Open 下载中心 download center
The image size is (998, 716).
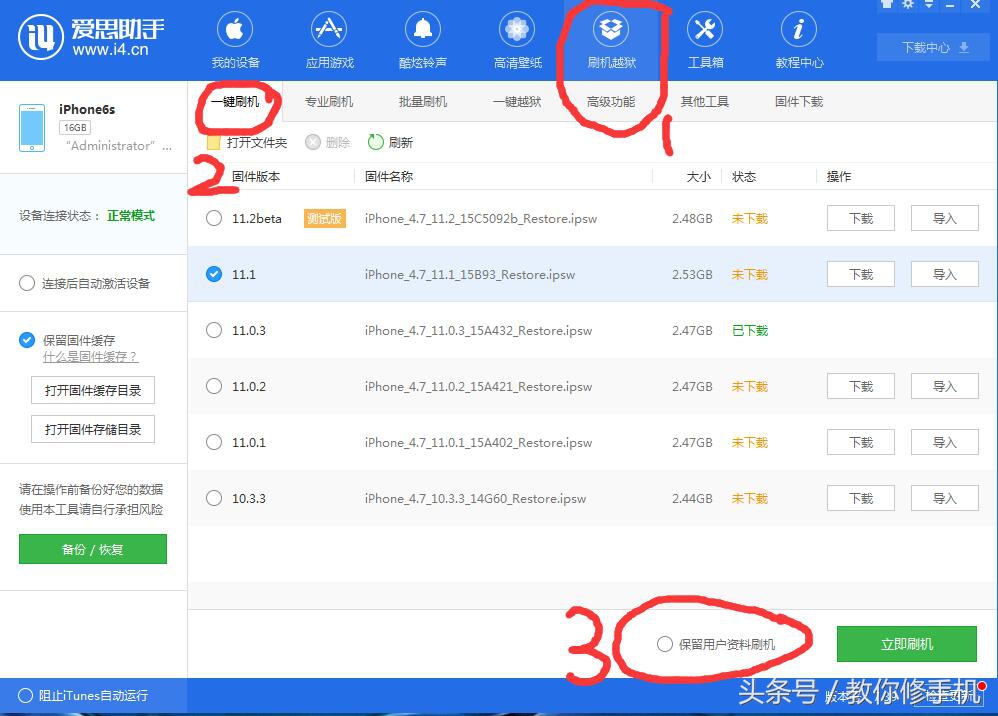pyautogui.click(x=933, y=48)
